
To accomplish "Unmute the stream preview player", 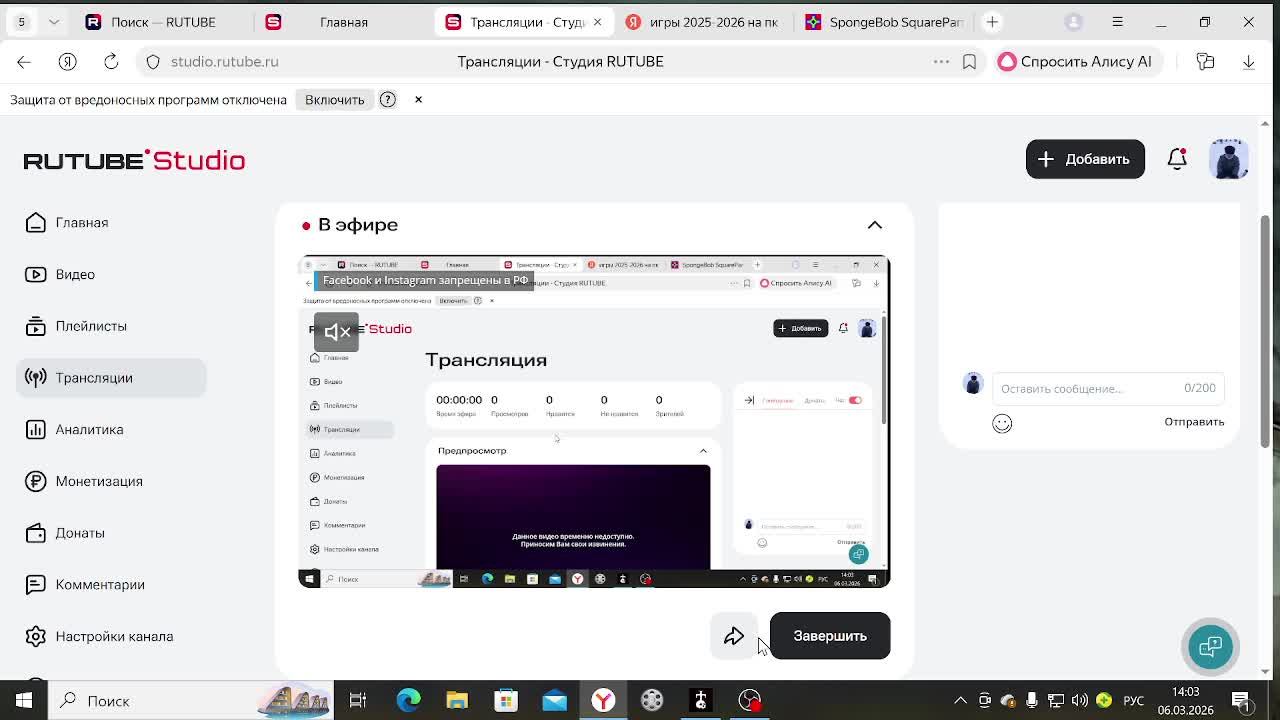I will (336, 332).
